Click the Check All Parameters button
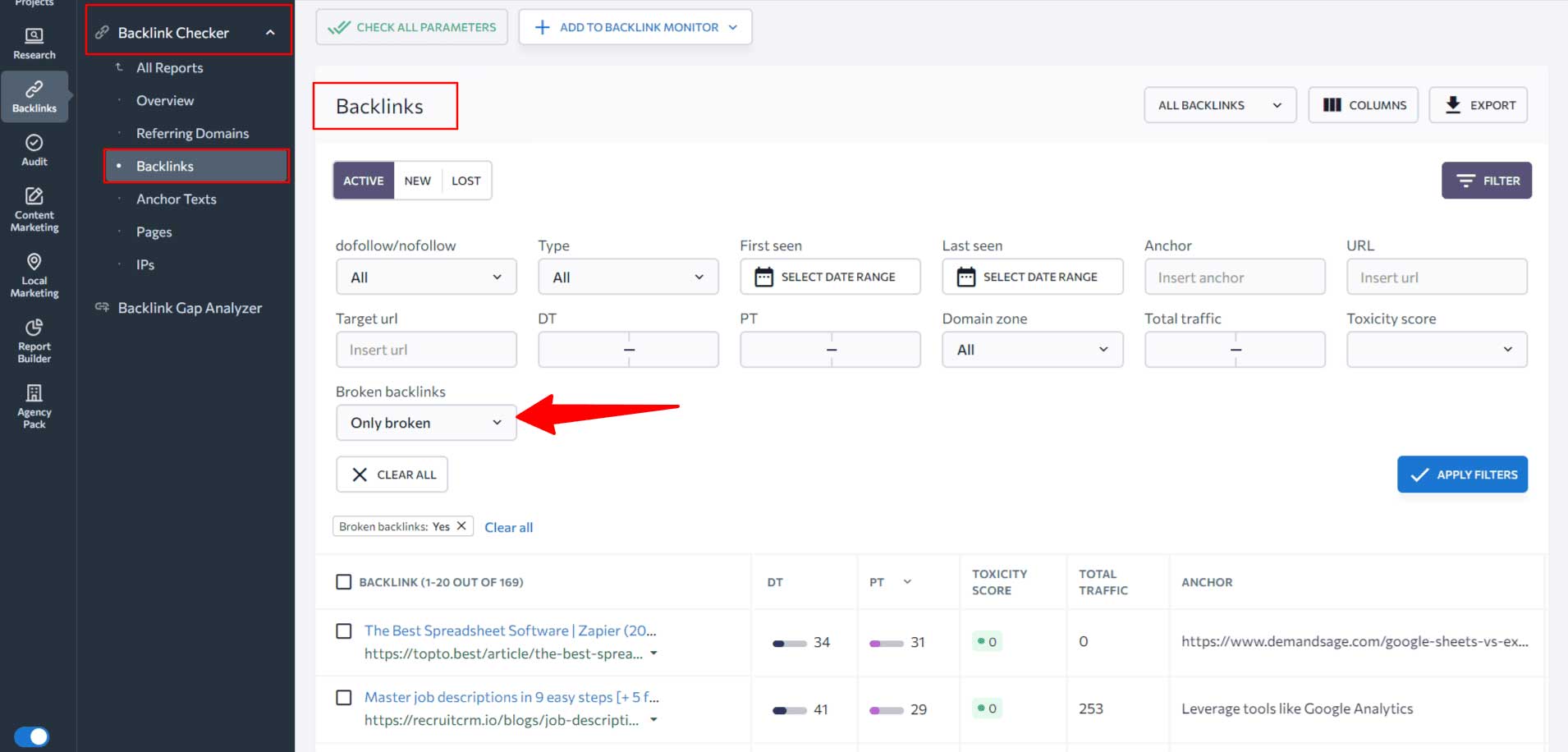Image resolution: width=1568 pixels, height=752 pixels. pos(411,27)
